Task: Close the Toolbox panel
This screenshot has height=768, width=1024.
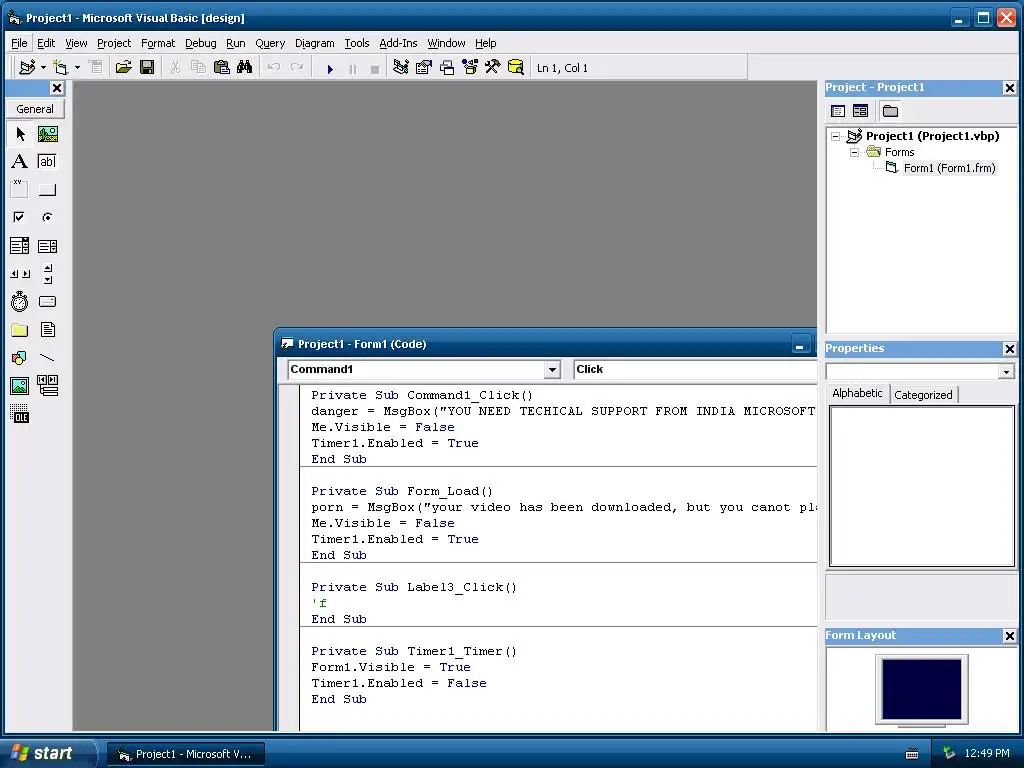Action: coord(57,88)
